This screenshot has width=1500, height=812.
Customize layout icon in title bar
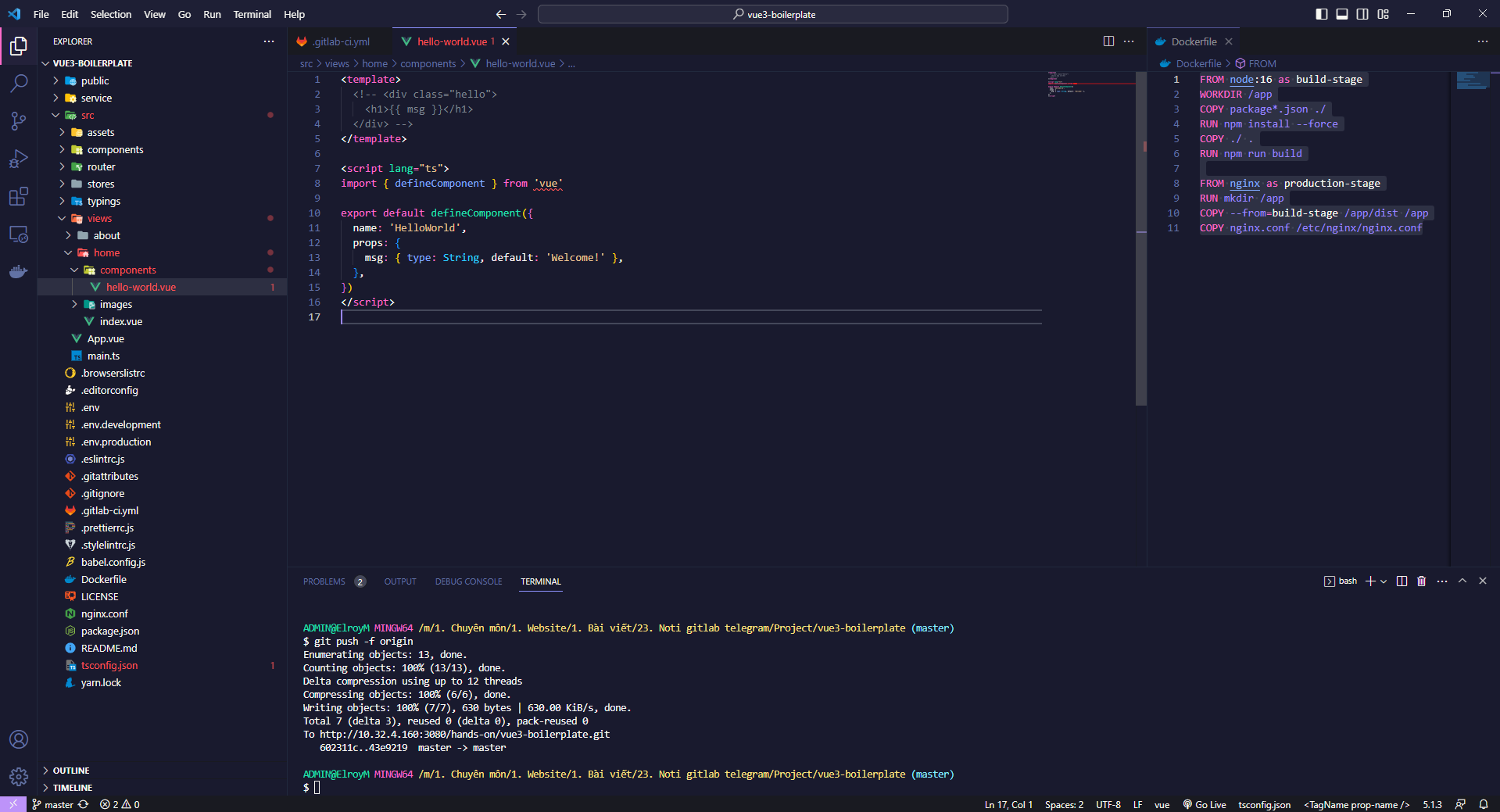(1383, 14)
